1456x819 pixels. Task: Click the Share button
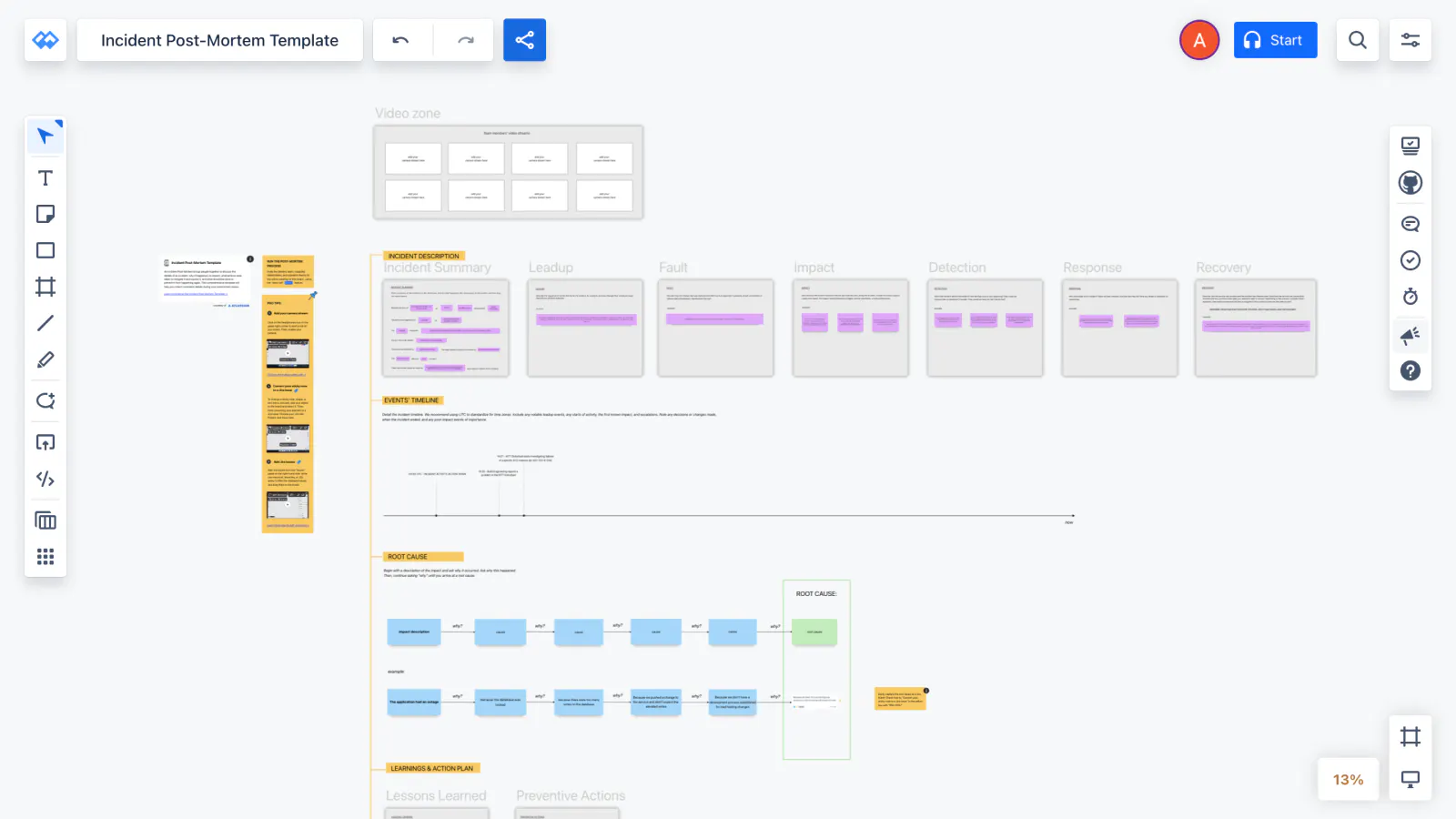click(524, 40)
